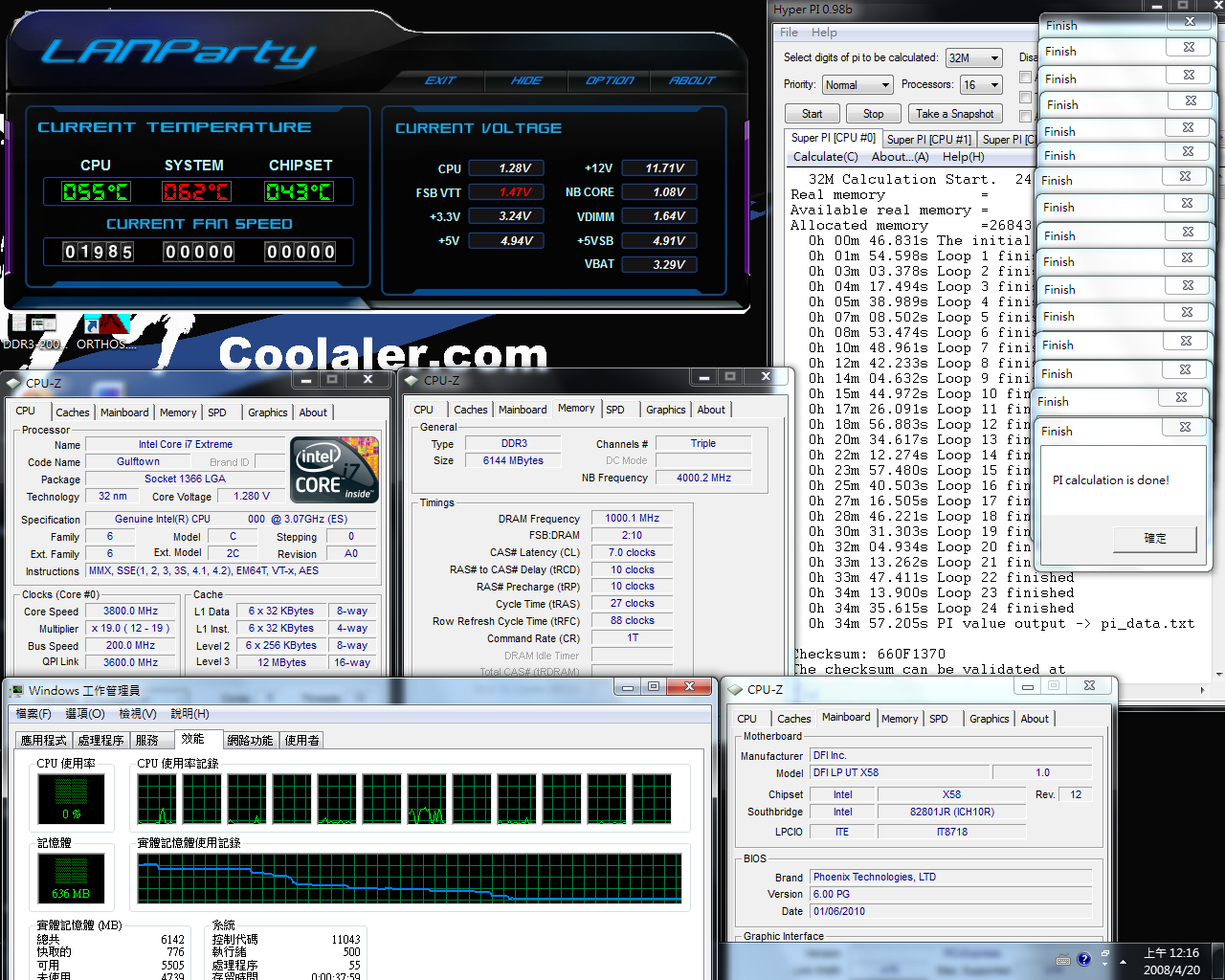Click EXIT in the LANParty panel

440,80
